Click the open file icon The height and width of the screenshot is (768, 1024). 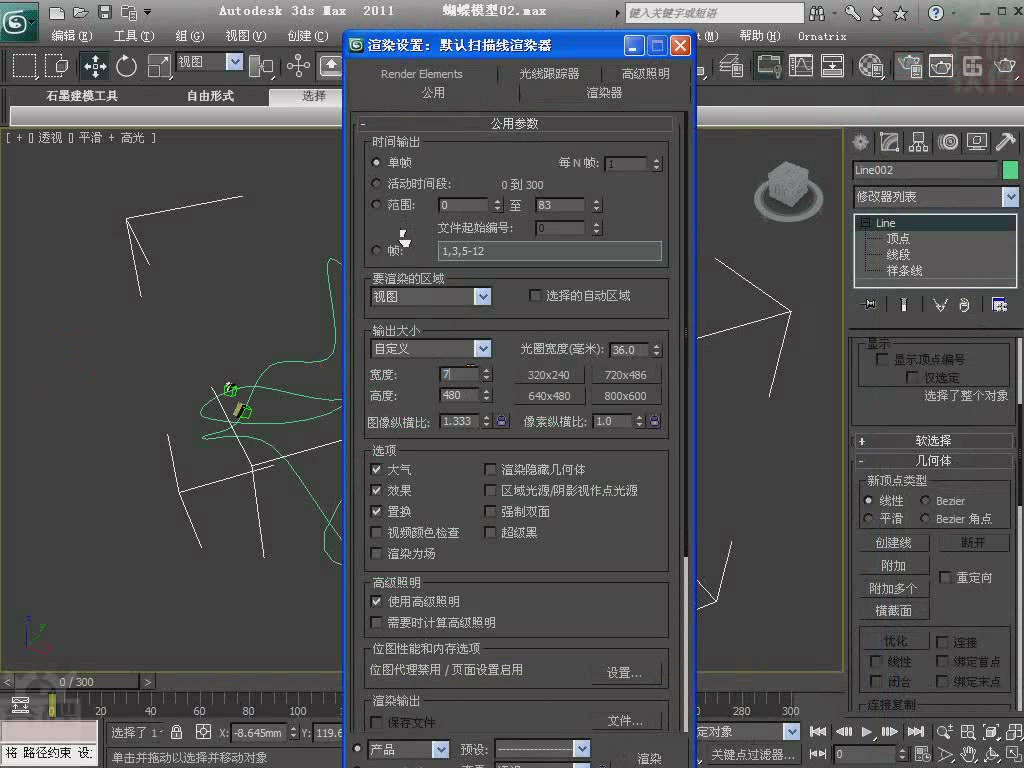tap(80, 12)
